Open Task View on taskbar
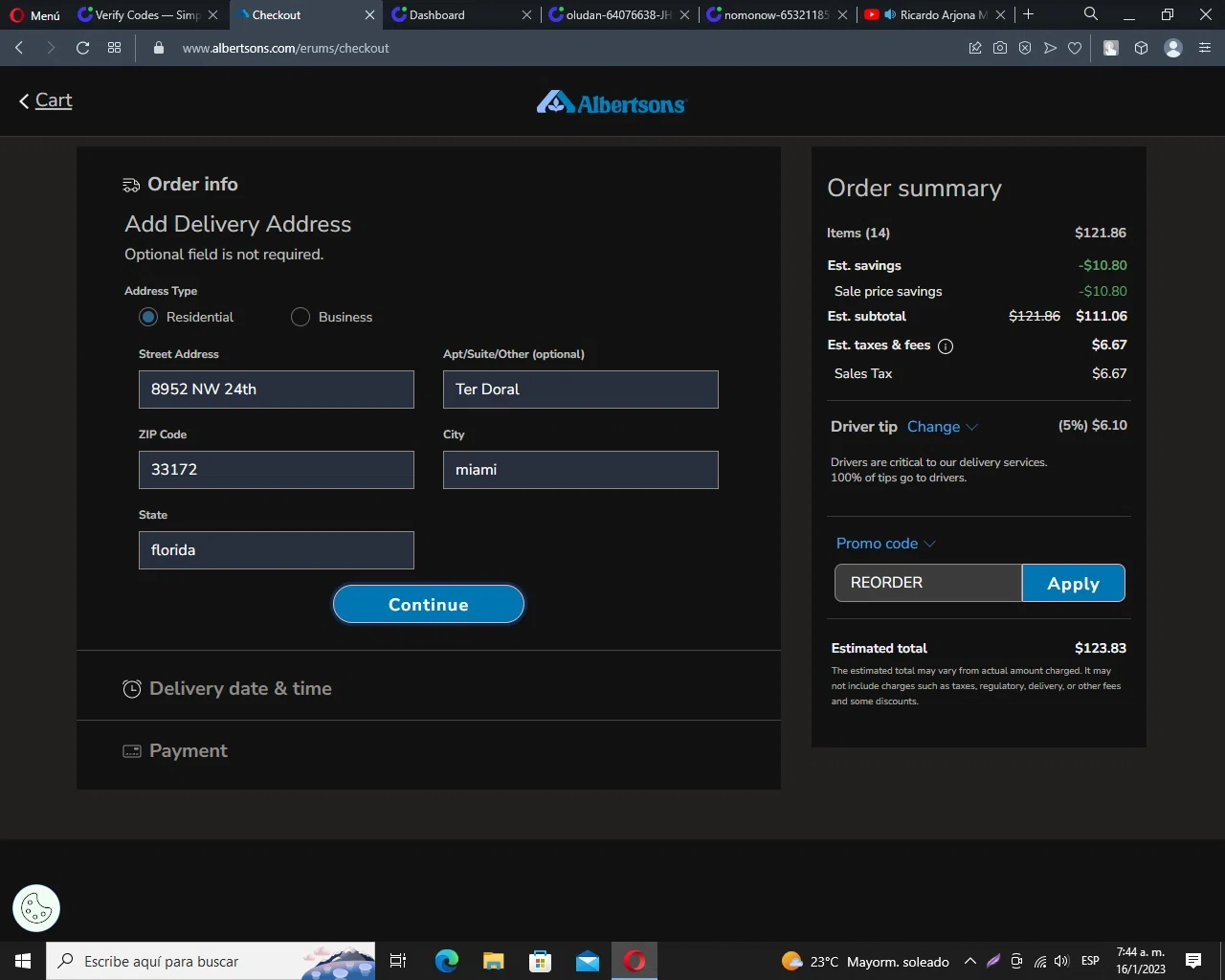 click(398, 961)
